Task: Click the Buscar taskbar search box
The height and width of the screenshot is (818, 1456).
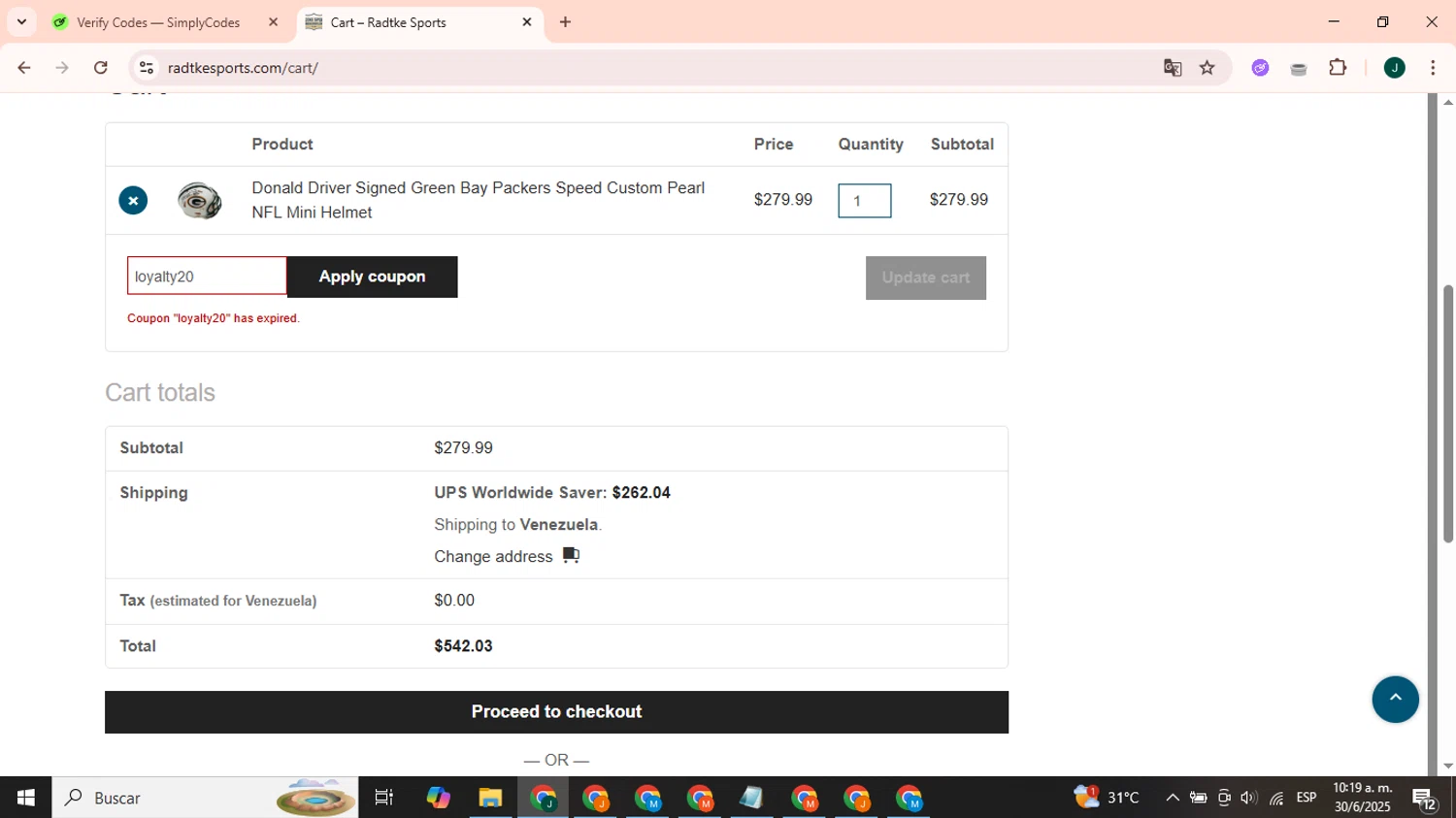Action: (205, 798)
